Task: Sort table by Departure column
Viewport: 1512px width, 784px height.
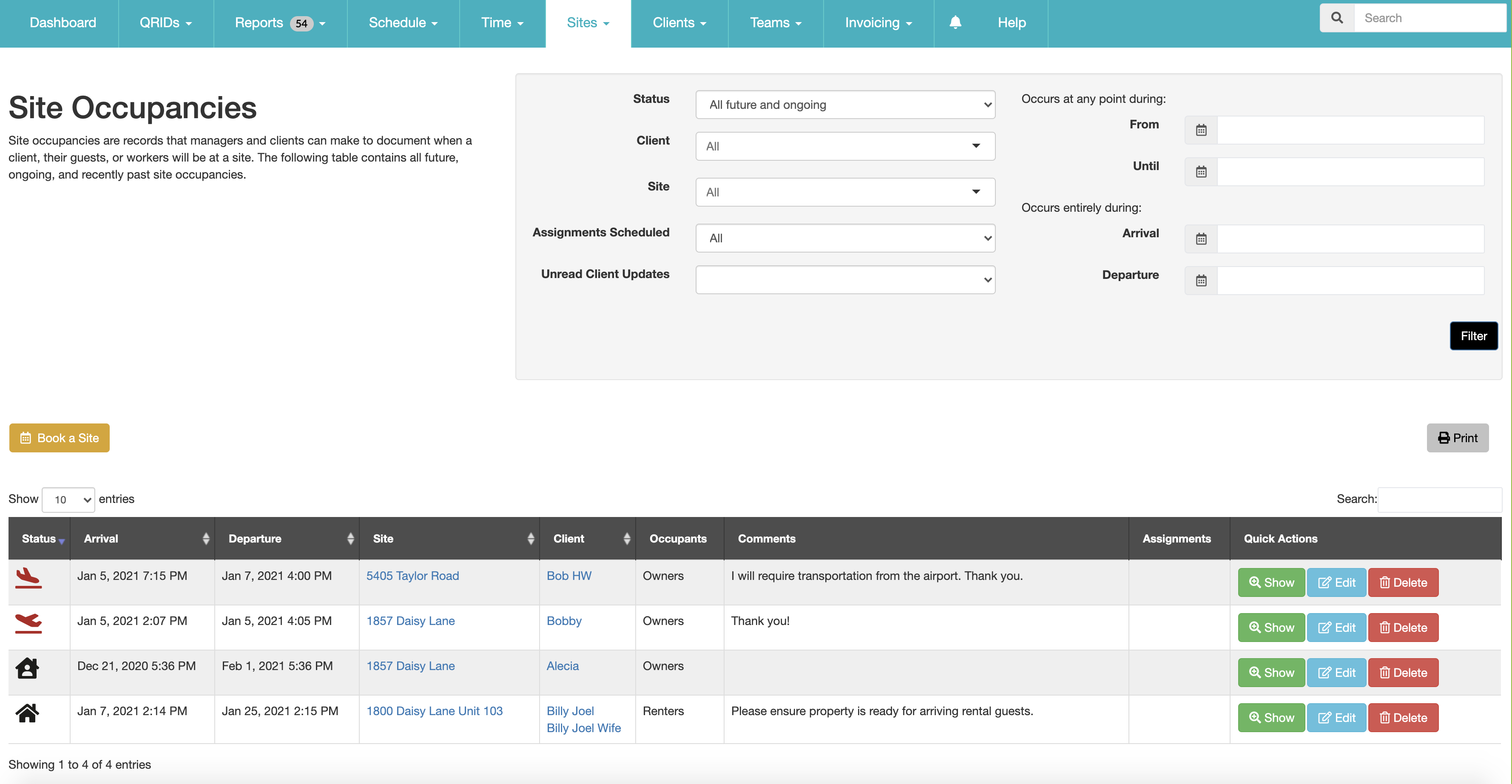Action: coord(287,538)
